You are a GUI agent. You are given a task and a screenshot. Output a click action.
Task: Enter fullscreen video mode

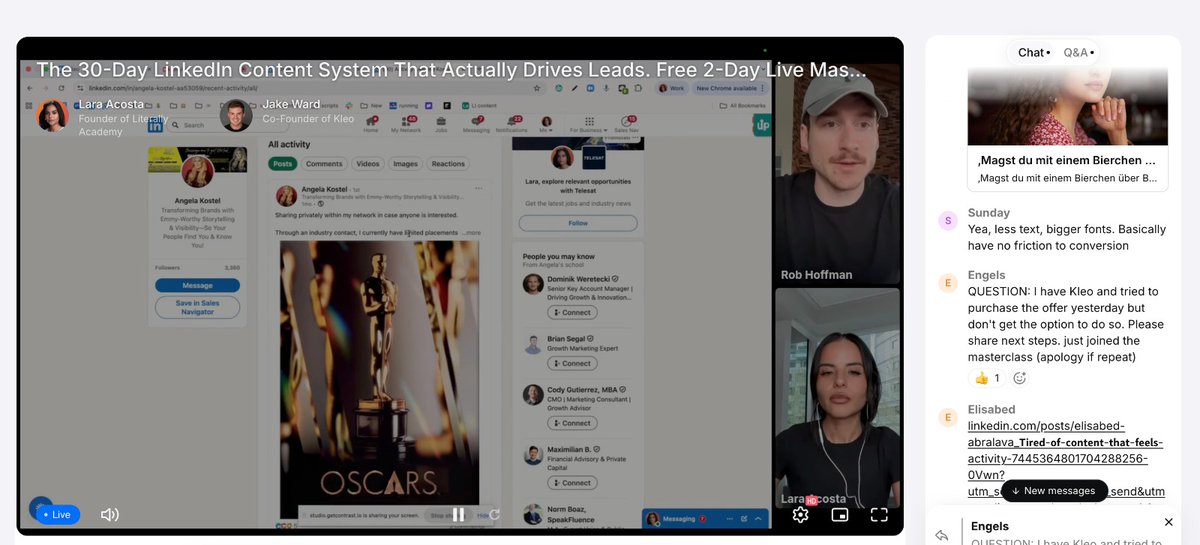(879, 514)
